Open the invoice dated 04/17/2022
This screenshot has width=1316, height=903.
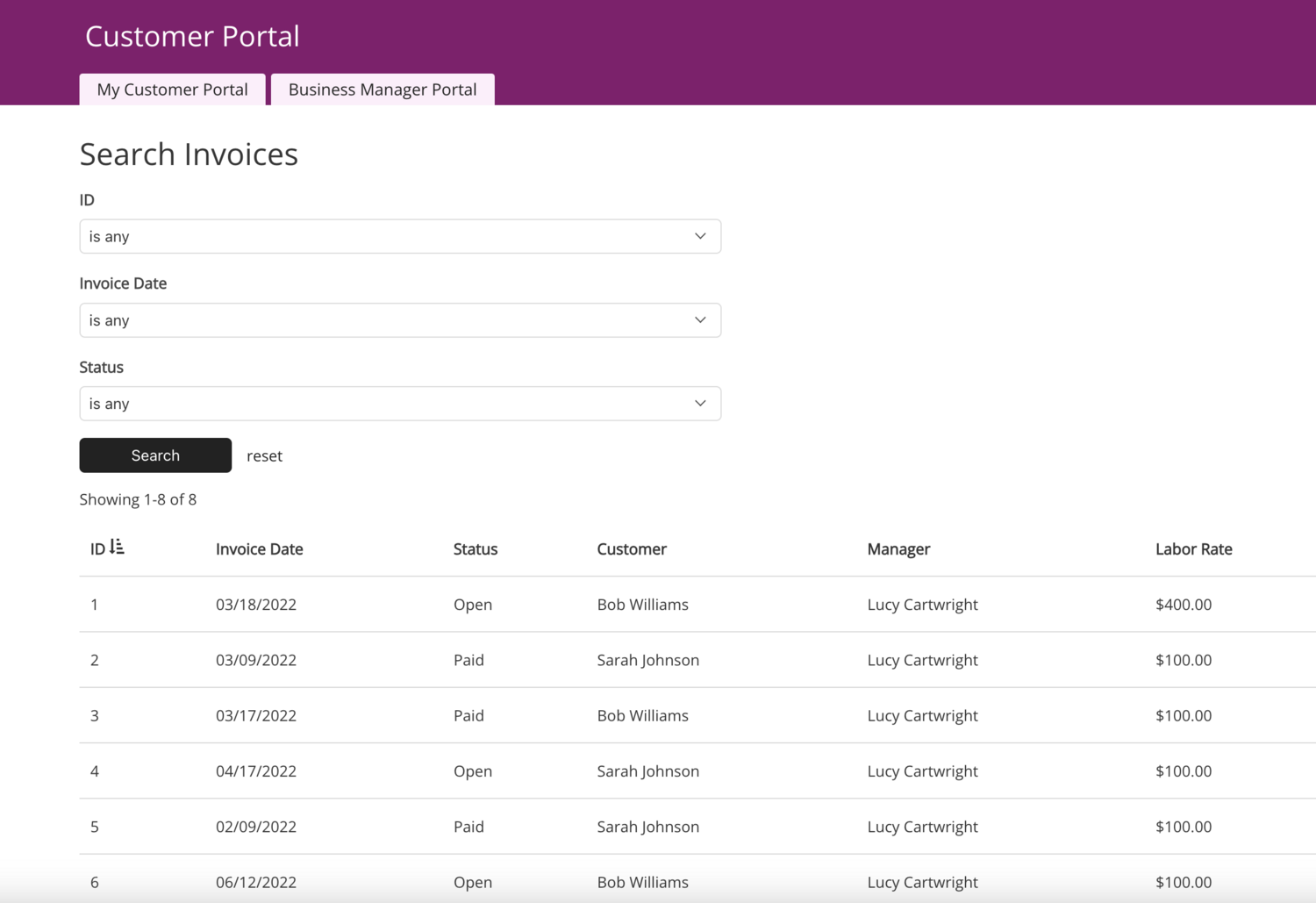(x=256, y=771)
